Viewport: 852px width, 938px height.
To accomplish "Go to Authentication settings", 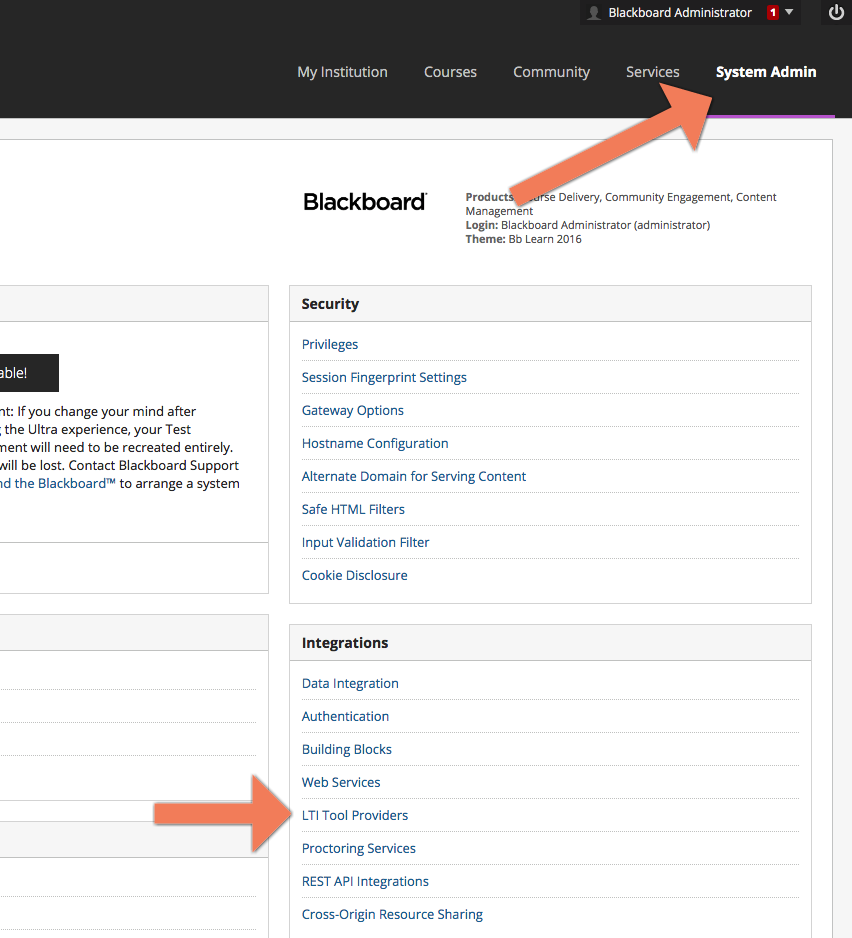I will 345,716.
